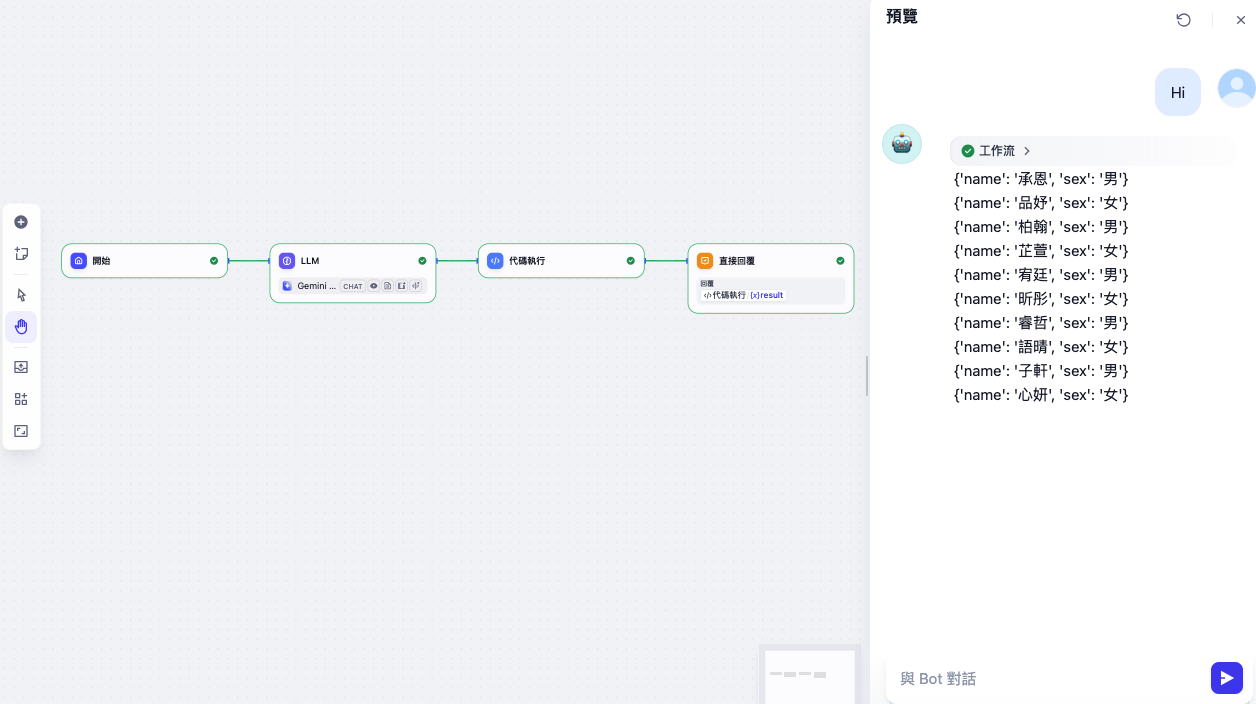Click the Gemini model label in LLM node
Image resolution: width=1256 pixels, height=704 pixels.
[316, 286]
